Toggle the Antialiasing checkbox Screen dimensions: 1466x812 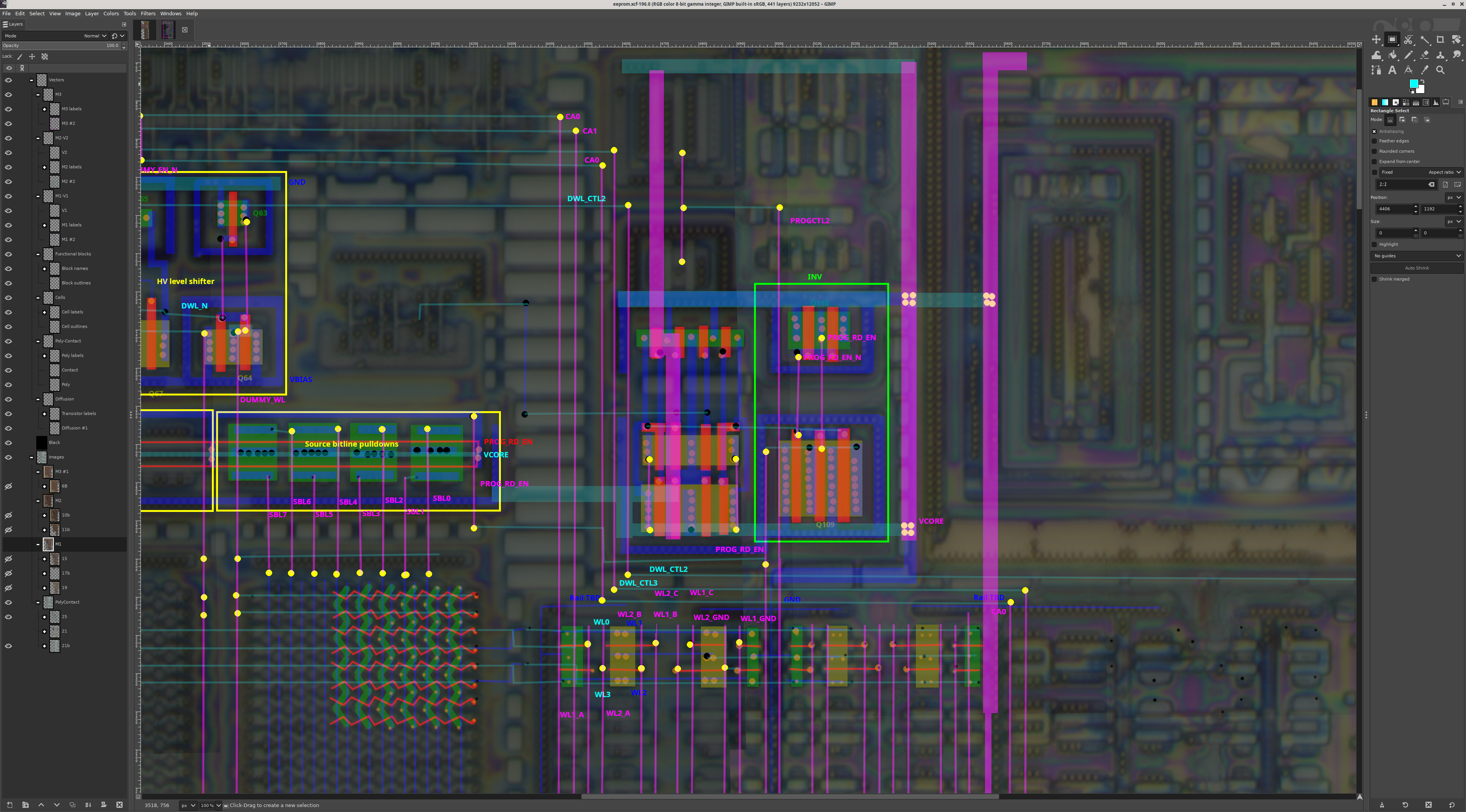pyautogui.click(x=1374, y=131)
